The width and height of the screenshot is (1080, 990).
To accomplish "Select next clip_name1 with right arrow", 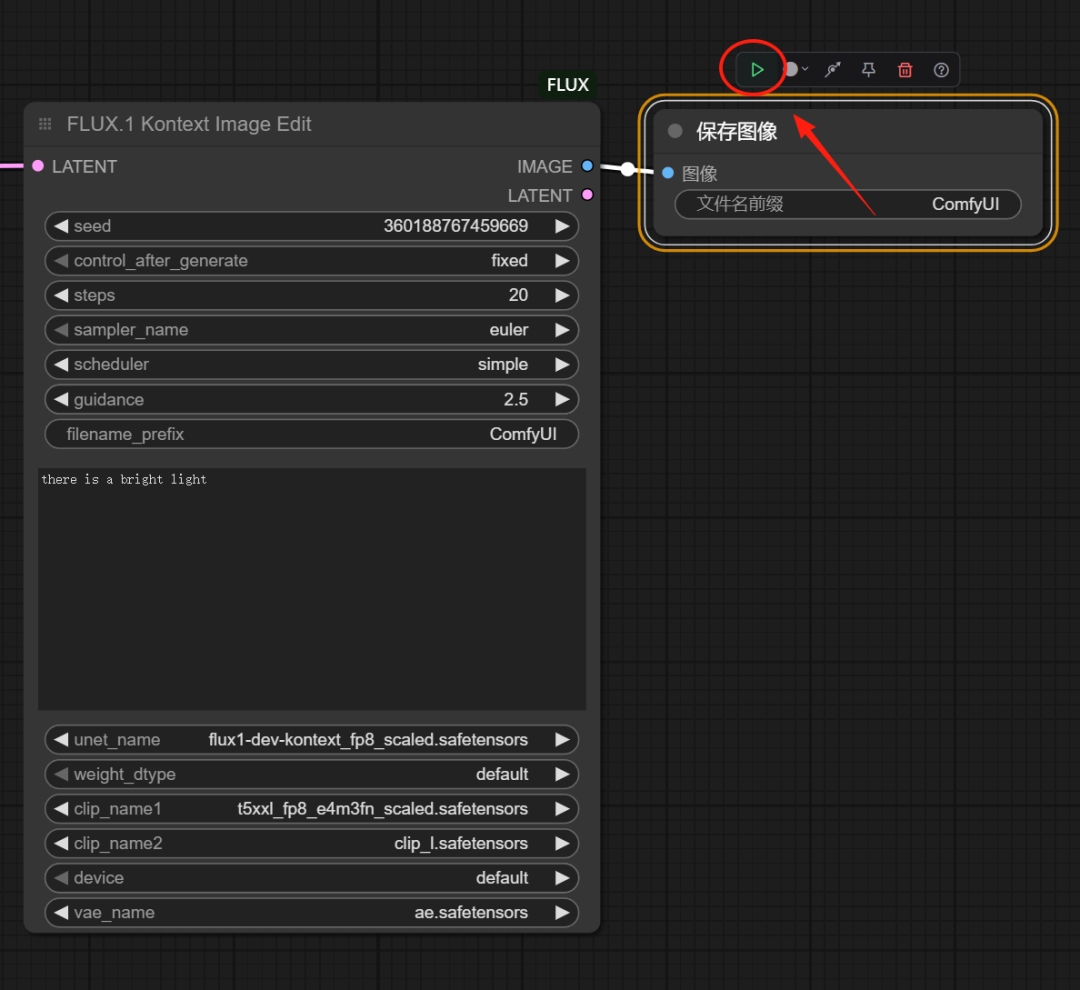I will (x=562, y=808).
